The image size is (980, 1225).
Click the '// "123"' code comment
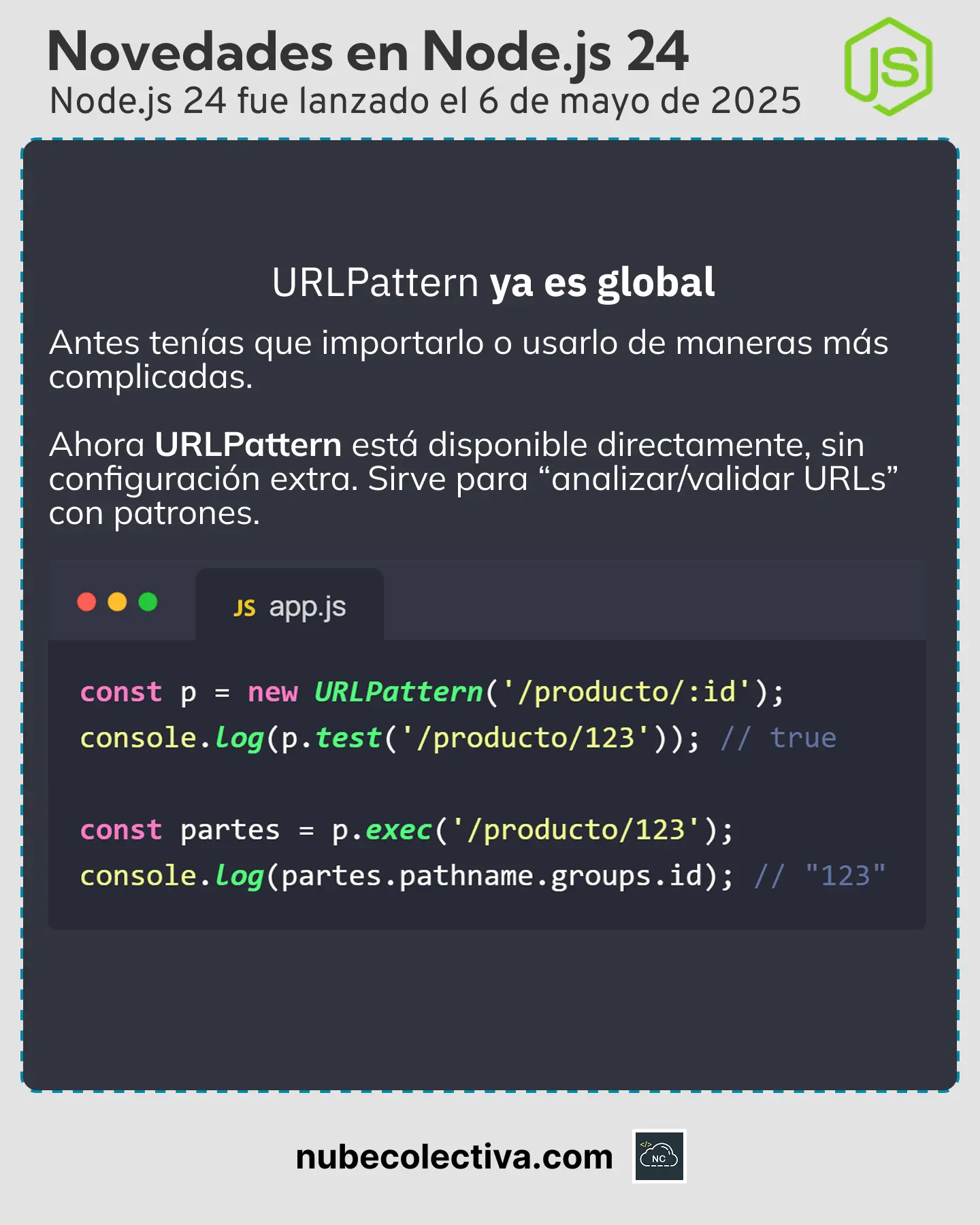819,876
